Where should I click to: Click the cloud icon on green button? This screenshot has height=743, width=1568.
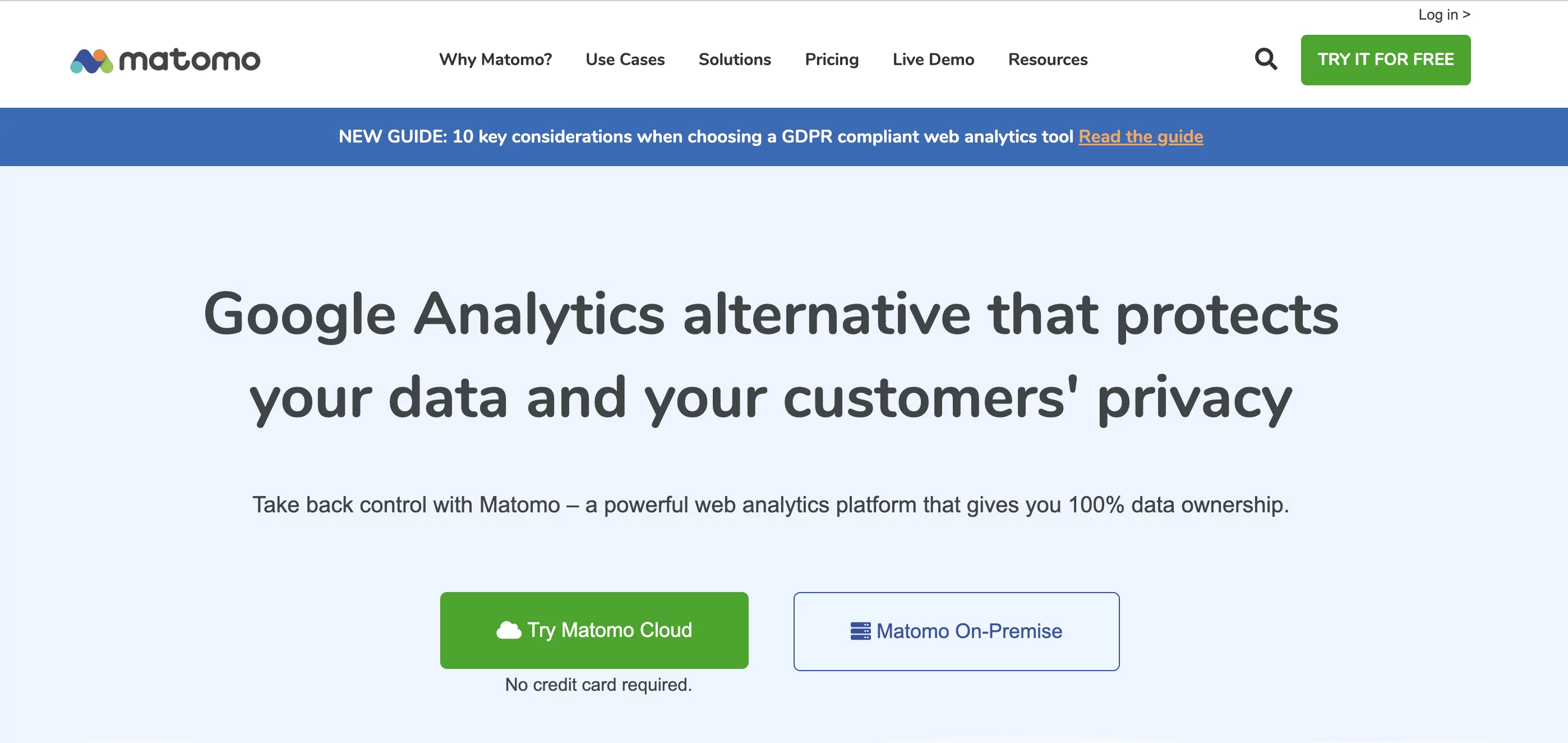click(x=508, y=630)
